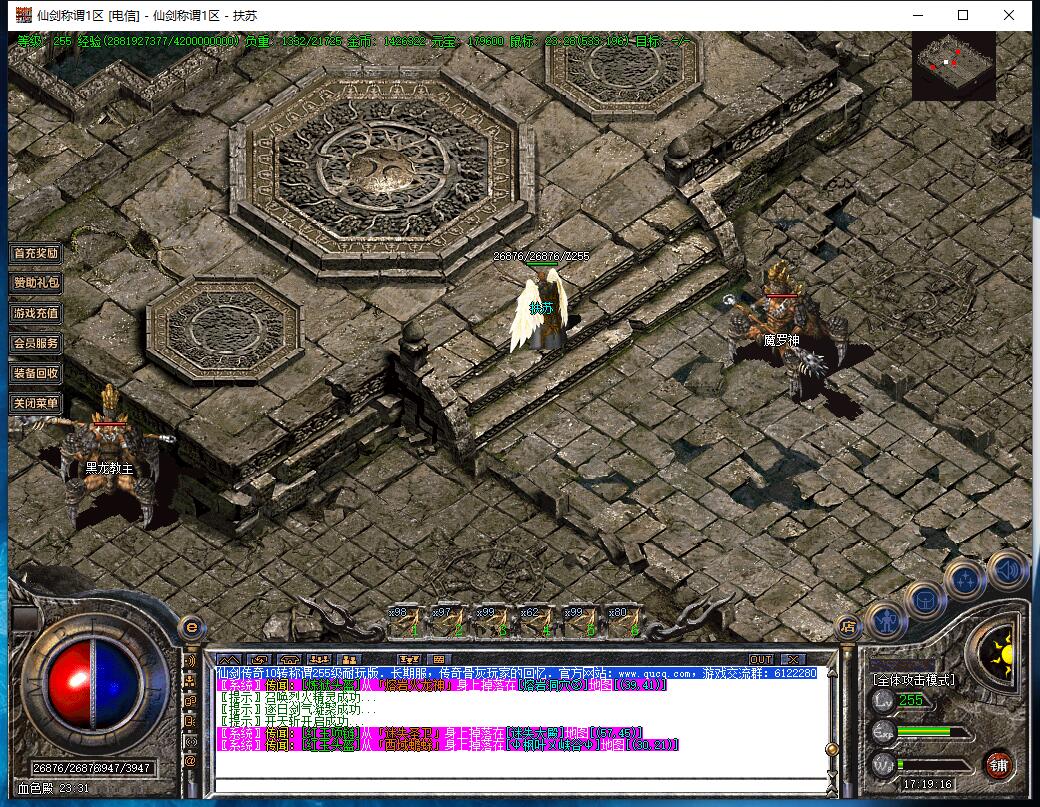This screenshot has height=807, width=1040.
Task: Click the level value 255 in status panel
Action: [911, 700]
